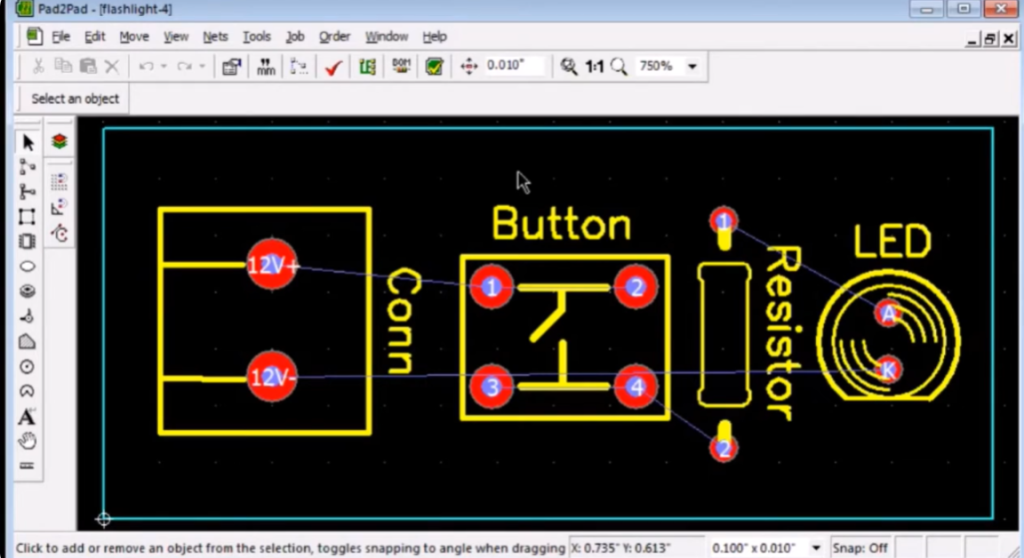The image size is (1024, 558).
Task: Open the File menu
Action: pos(61,37)
